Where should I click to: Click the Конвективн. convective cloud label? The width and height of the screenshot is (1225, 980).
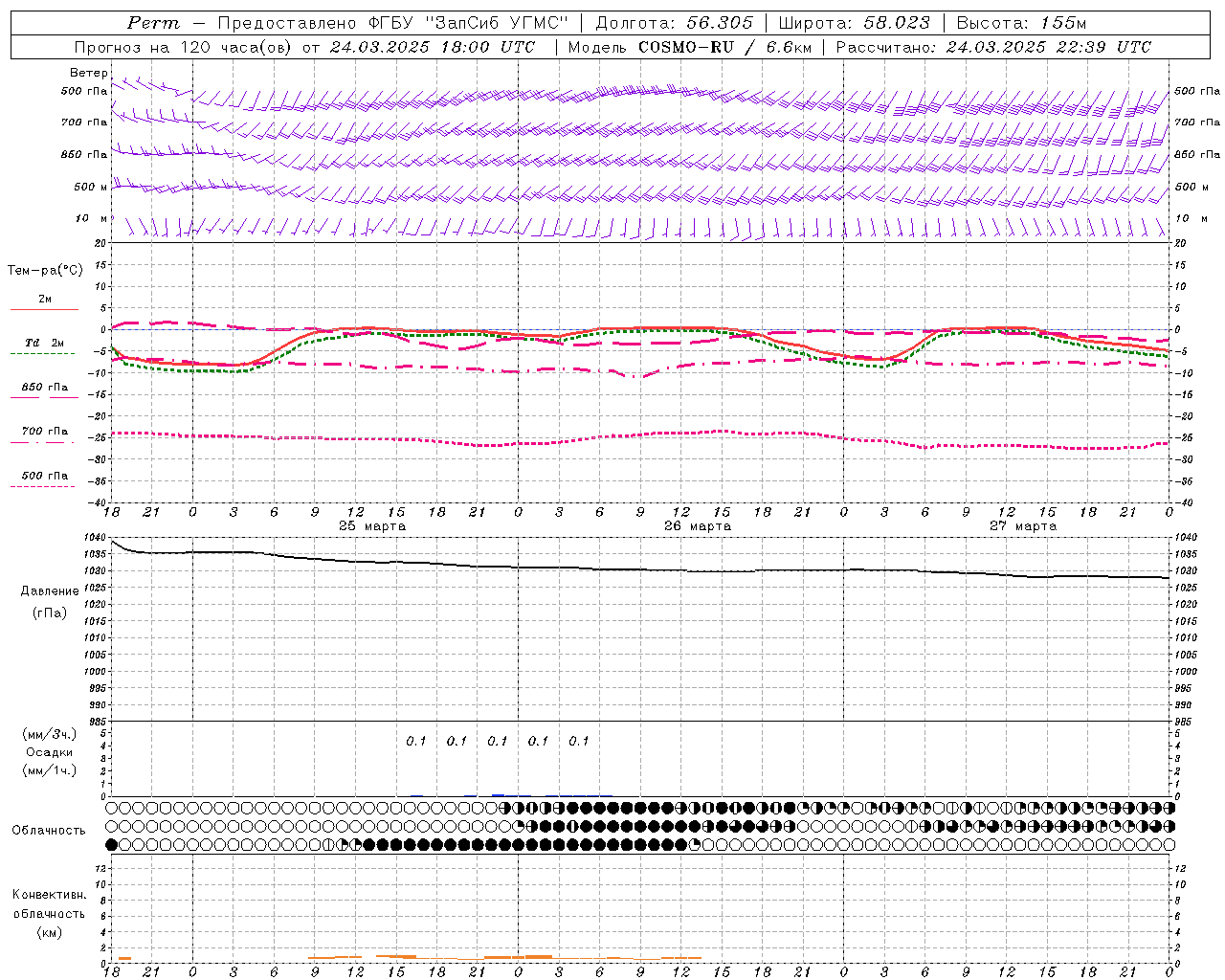pyautogui.click(x=49, y=895)
